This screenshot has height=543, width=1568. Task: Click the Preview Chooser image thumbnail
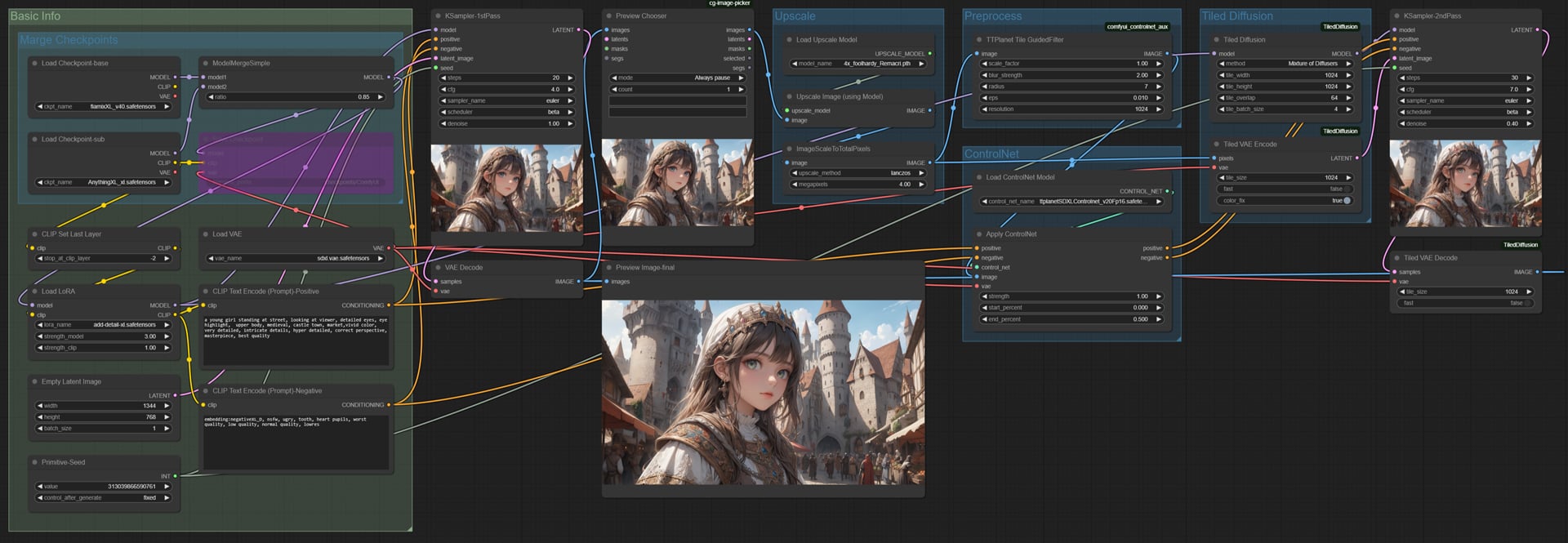[x=677, y=182]
